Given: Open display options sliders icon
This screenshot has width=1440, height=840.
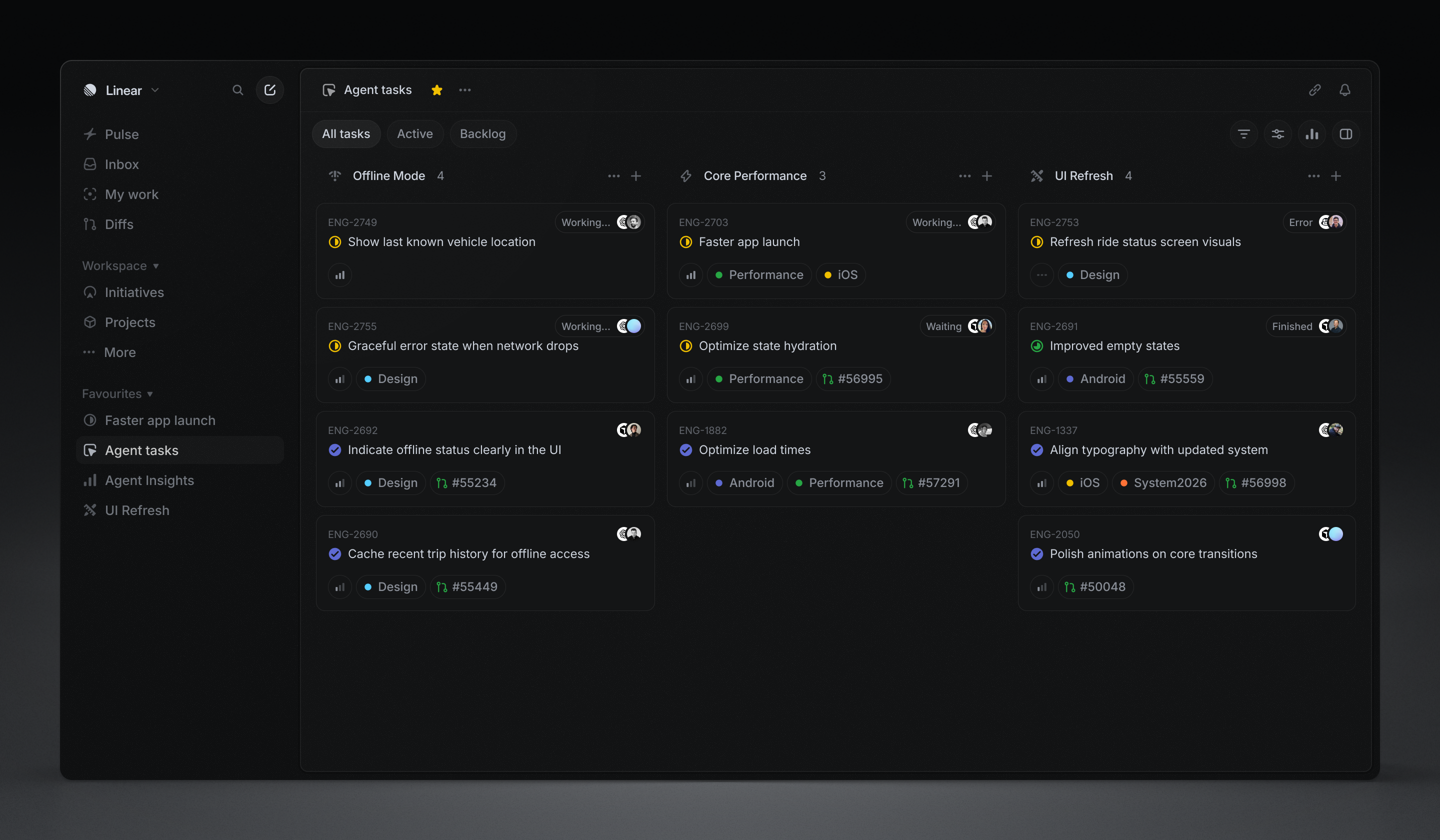Looking at the screenshot, I should pos(1277,134).
